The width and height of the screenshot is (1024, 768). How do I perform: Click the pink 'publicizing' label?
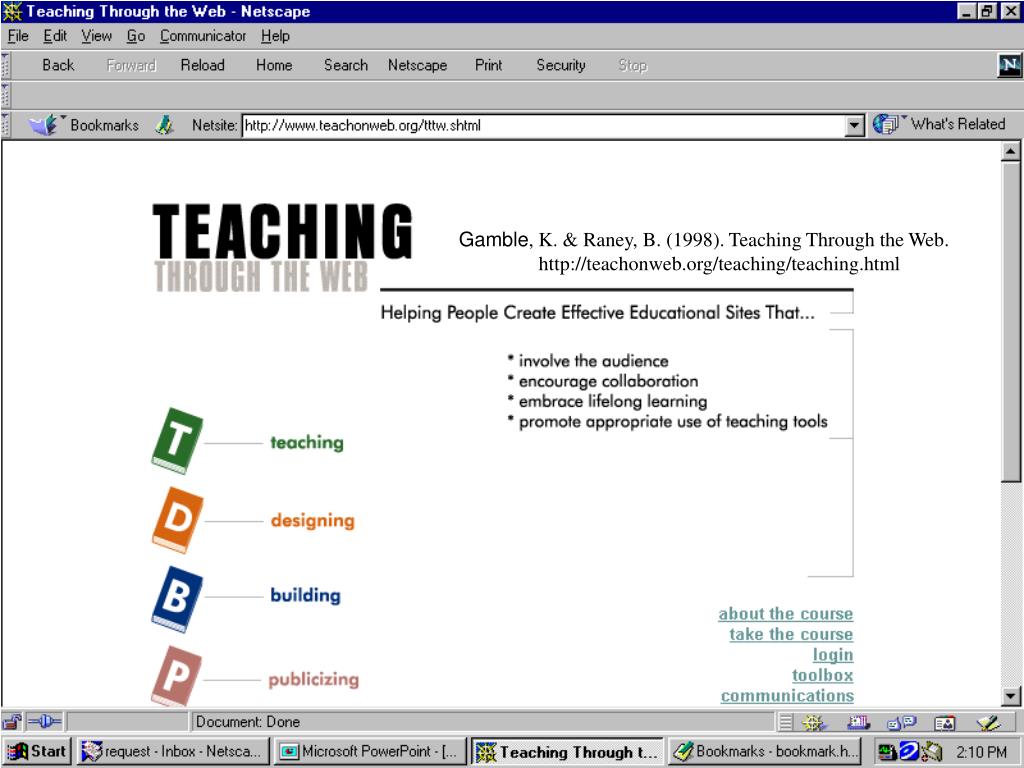click(313, 680)
